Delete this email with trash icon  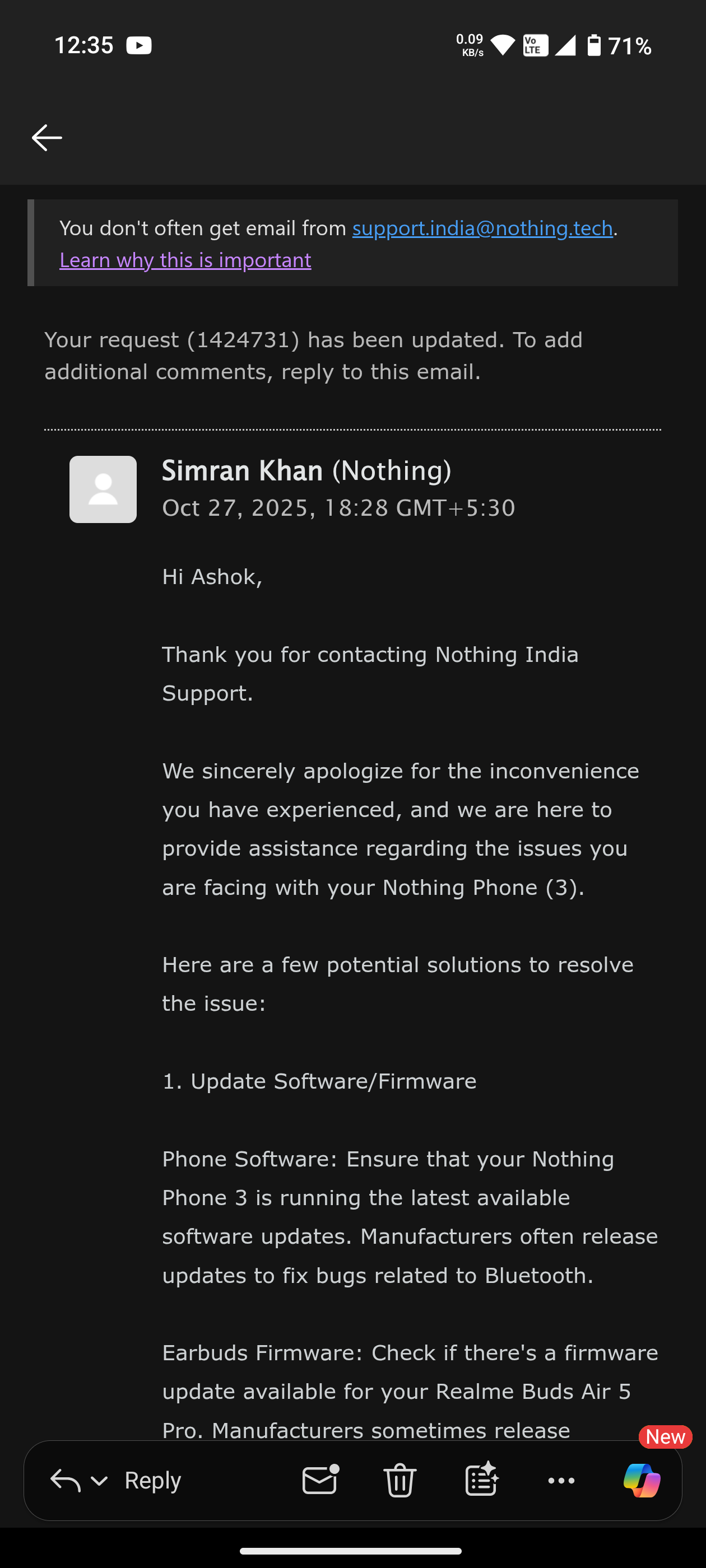[400, 1480]
